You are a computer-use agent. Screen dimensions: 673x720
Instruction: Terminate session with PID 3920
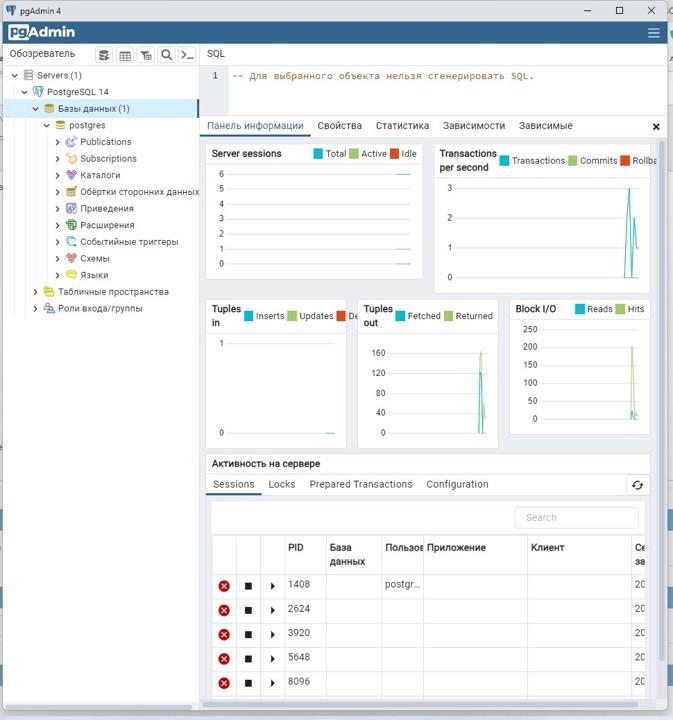coord(224,635)
